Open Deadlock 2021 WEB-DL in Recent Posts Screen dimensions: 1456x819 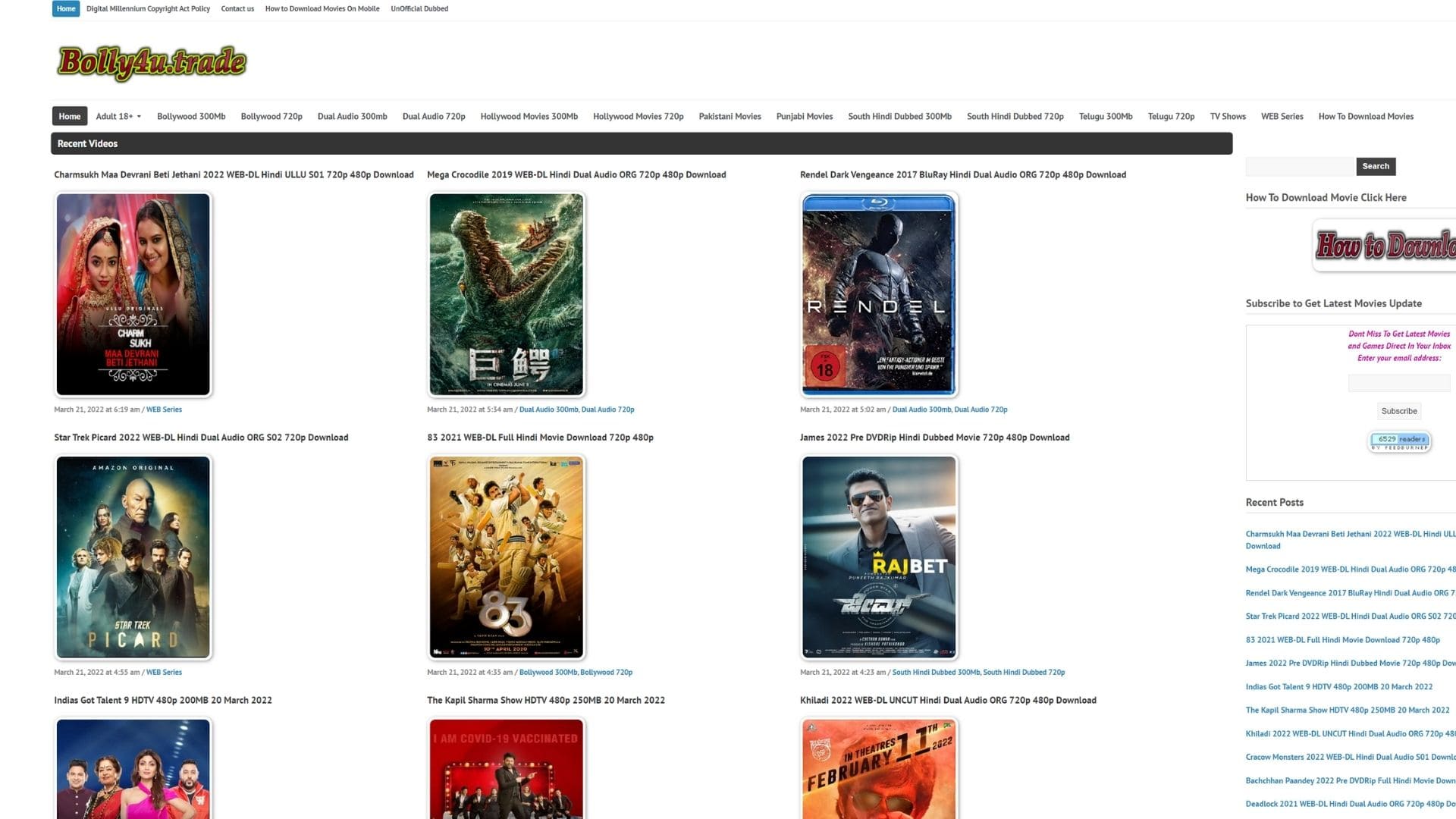(x=1350, y=805)
